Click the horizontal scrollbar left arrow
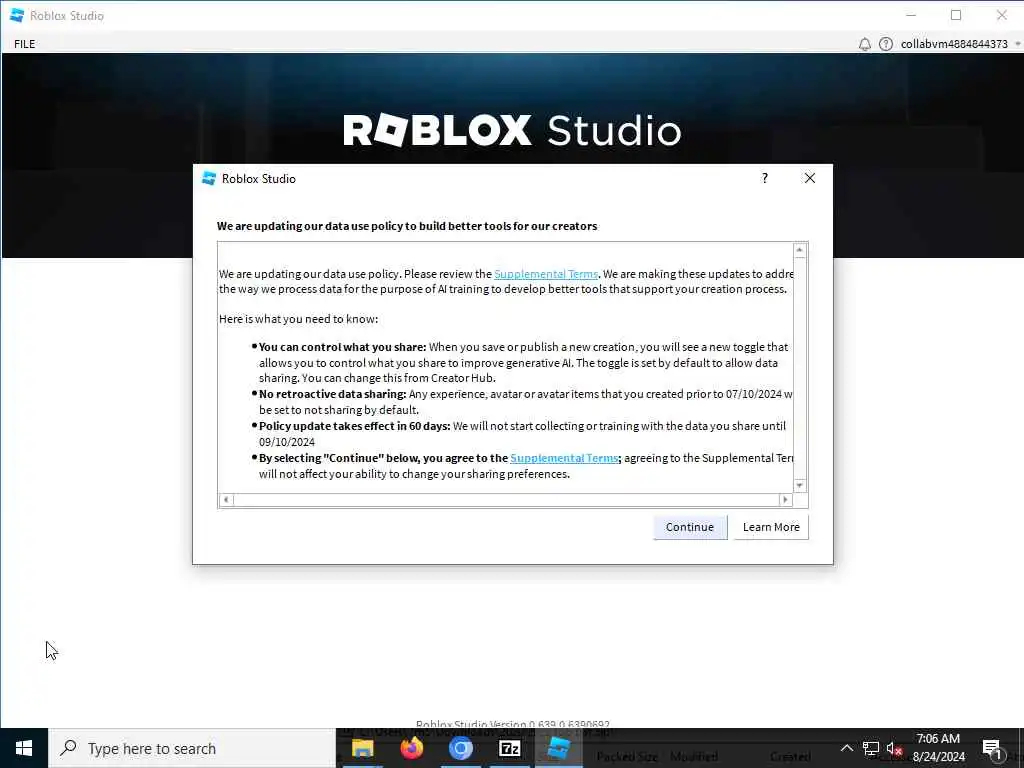1024x768 pixels. pyautogui.click(x=226, y=500)
